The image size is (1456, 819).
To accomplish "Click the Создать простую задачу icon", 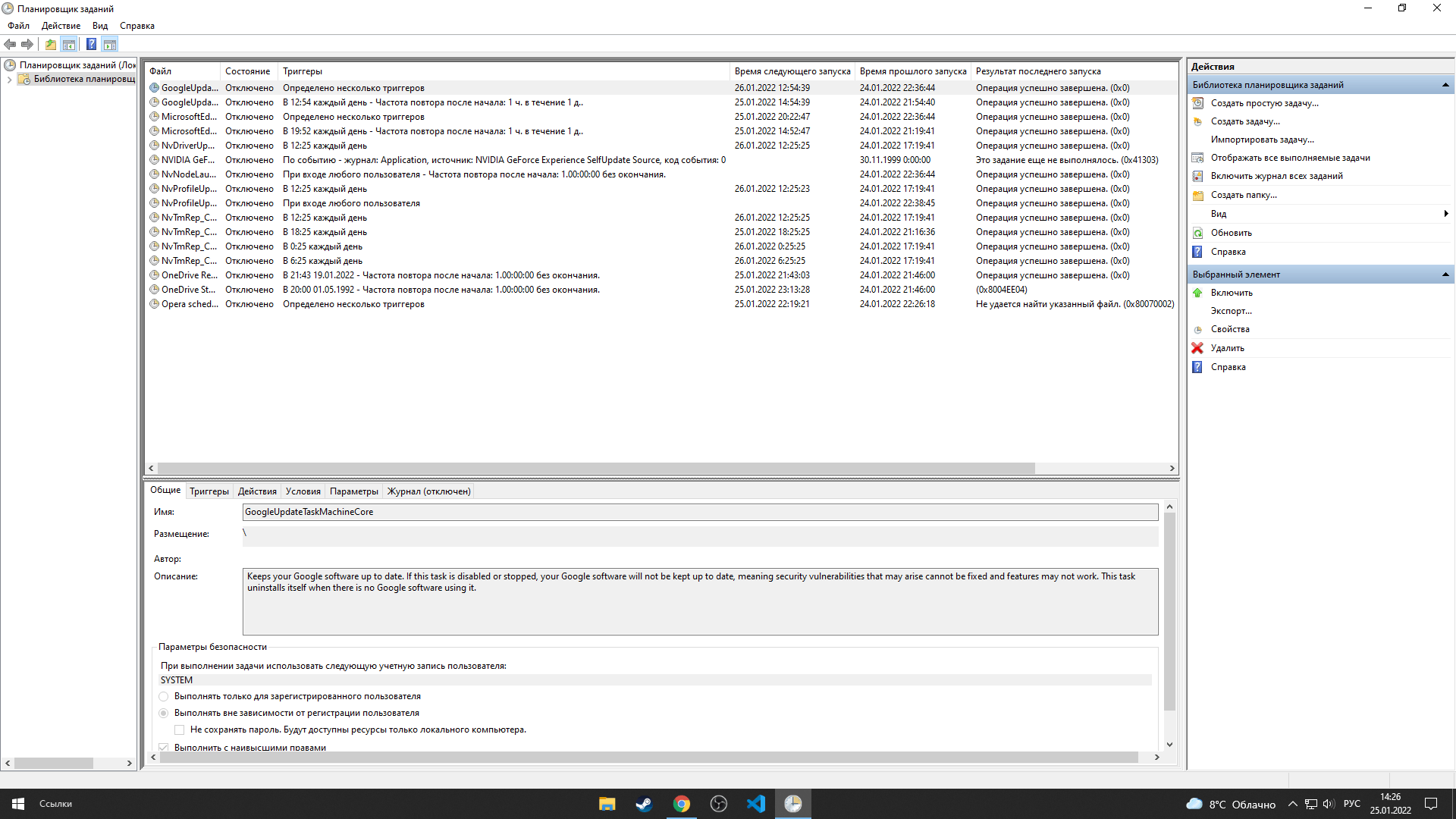I will [x=1198, y=103].
